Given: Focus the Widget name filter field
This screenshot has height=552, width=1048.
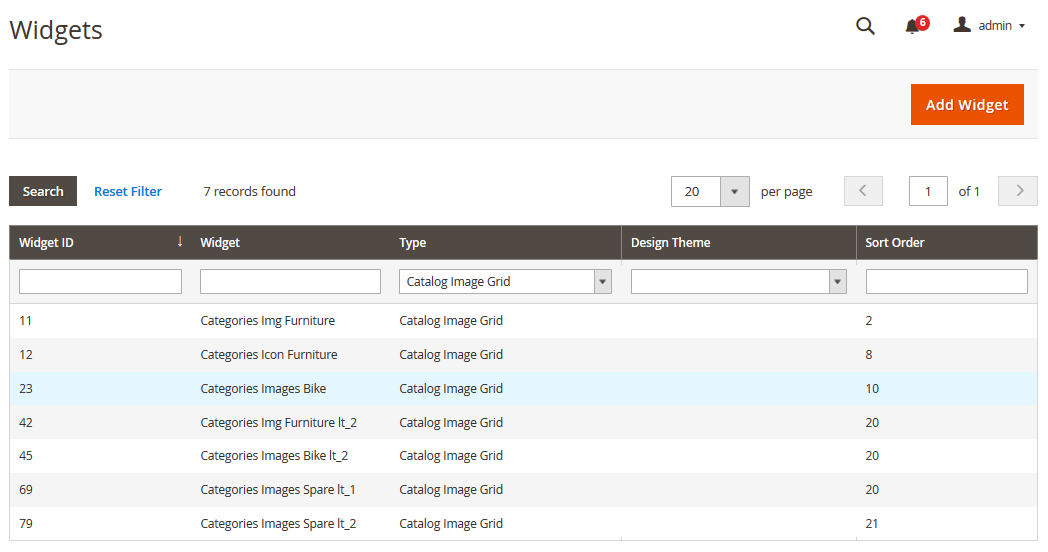Looking at the screenshot, I should point(290,281).
